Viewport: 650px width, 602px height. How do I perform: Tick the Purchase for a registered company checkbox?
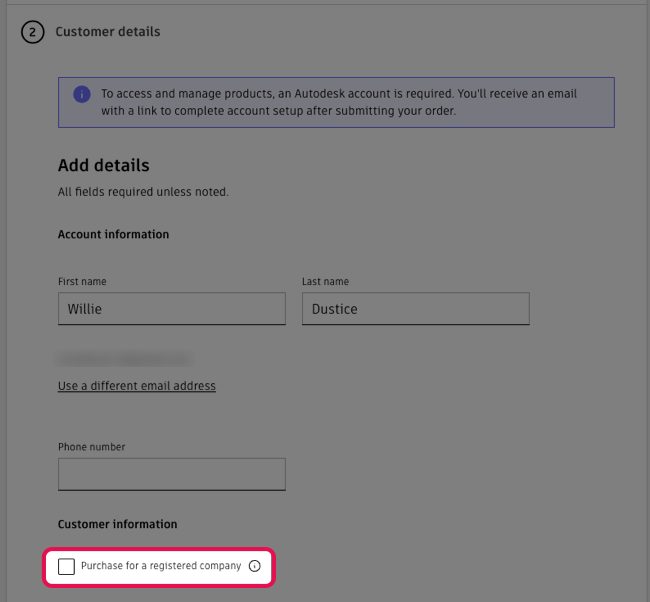coord(66,567)
